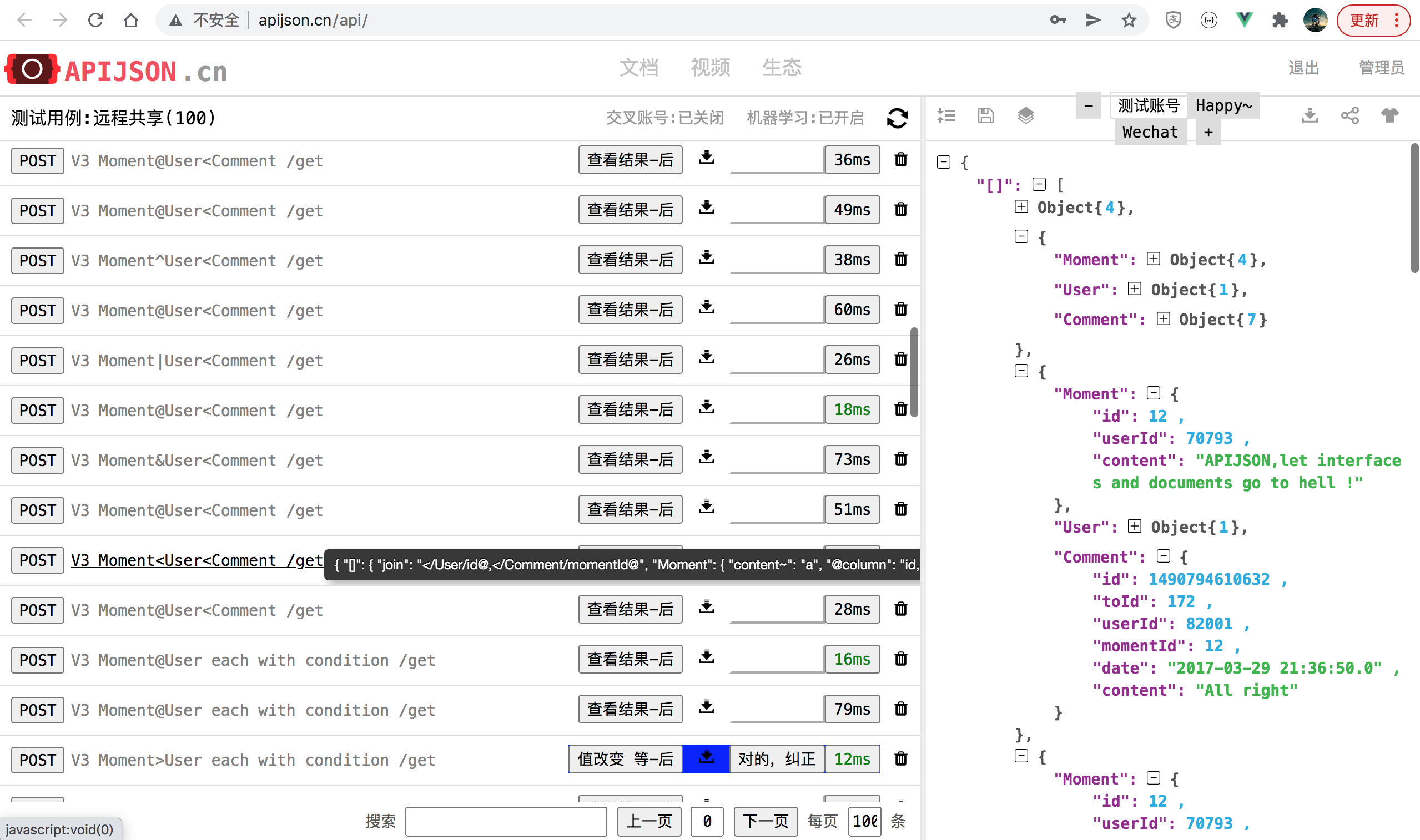This screenshot has height=840, width=1420.
Task: Expand the Comment Object{7} node
Action: [1163, 318]
